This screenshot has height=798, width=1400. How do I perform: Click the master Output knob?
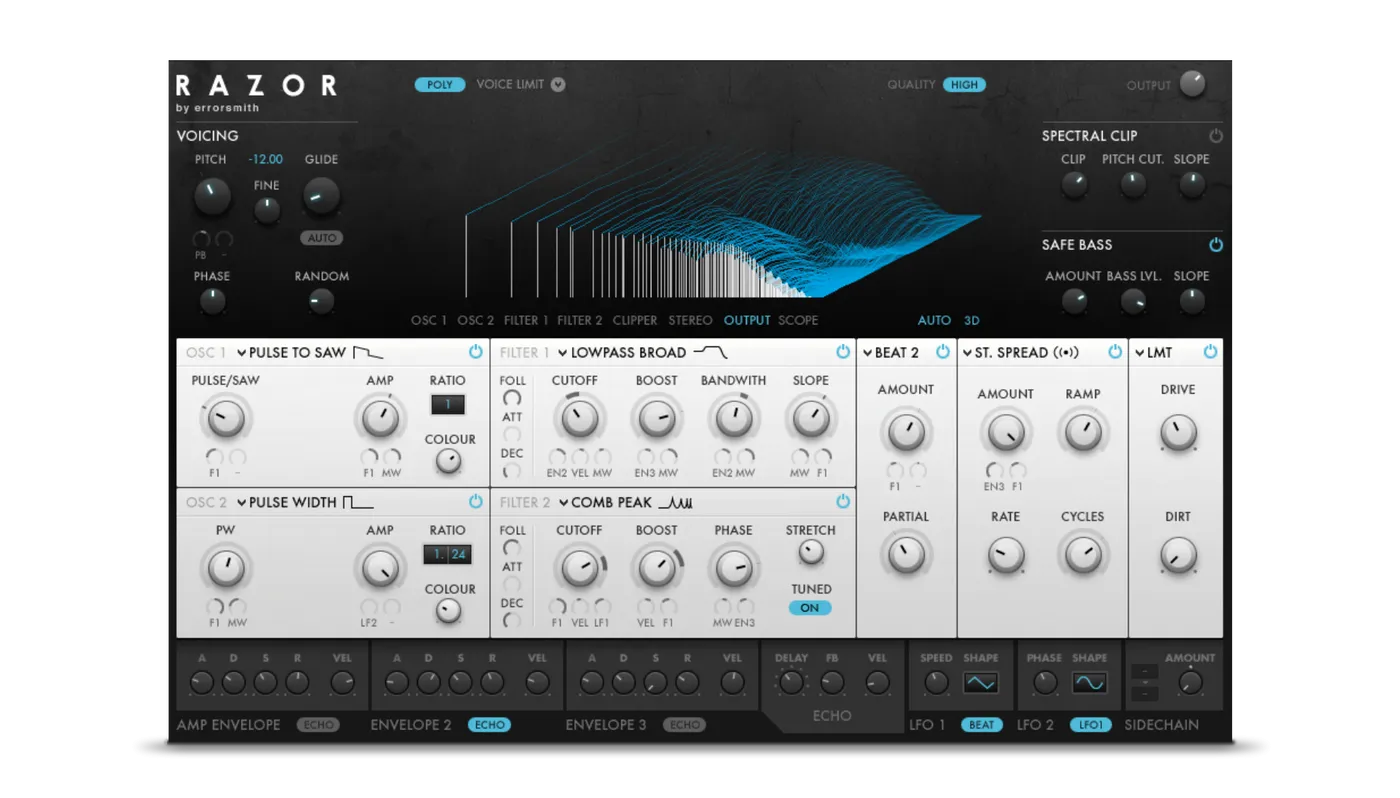[1193, 85]
